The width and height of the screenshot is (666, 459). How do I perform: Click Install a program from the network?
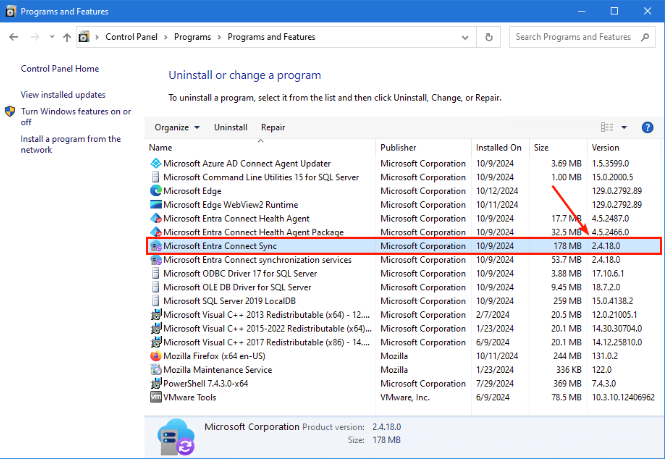(x=71, y=144)
